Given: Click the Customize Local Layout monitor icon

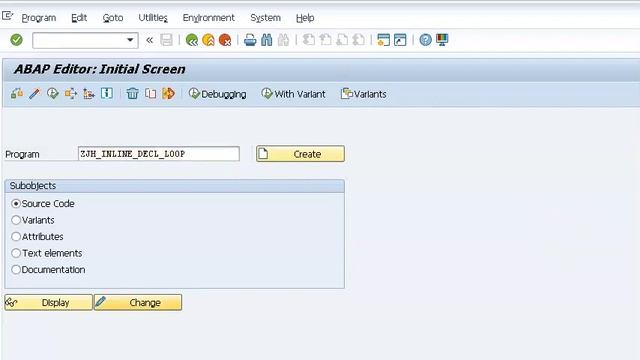Looking at the screenshot, I should (x=442, y=40).
